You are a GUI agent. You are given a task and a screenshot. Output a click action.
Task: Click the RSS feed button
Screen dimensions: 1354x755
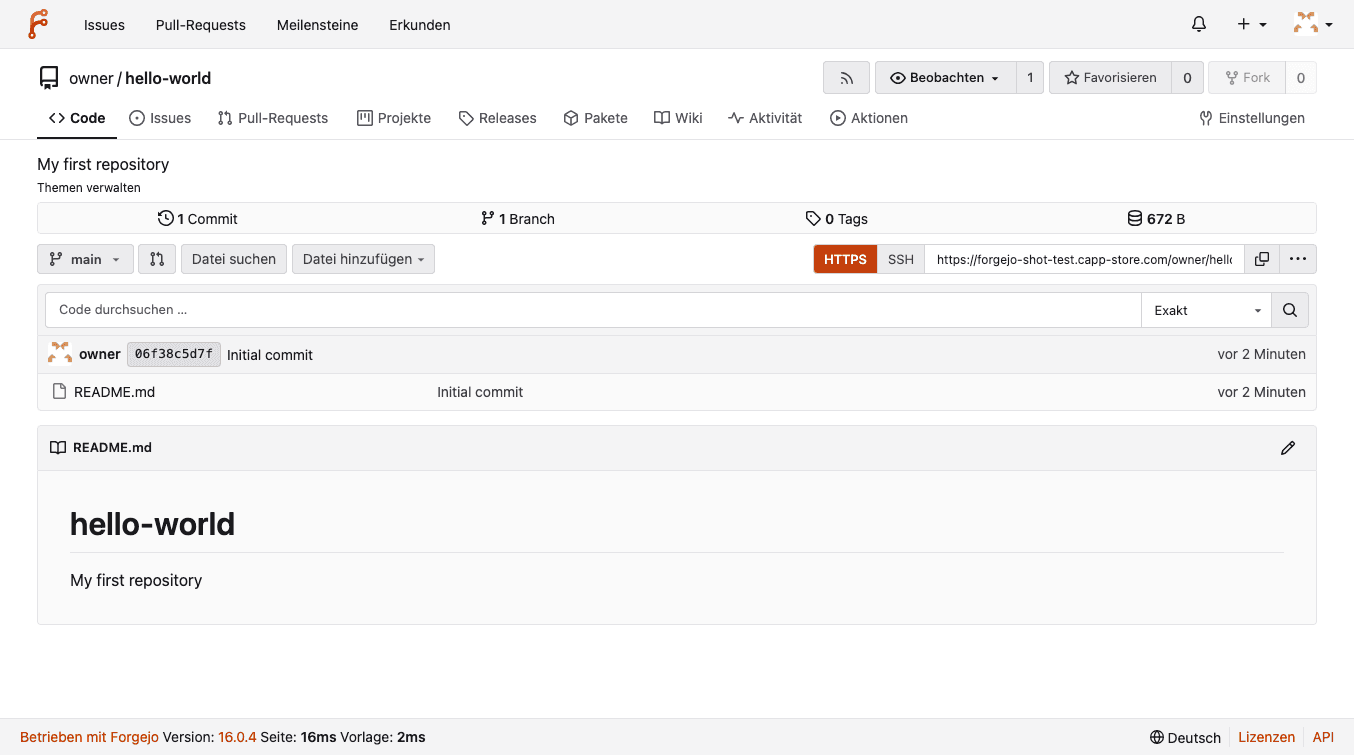pos(847,78)
